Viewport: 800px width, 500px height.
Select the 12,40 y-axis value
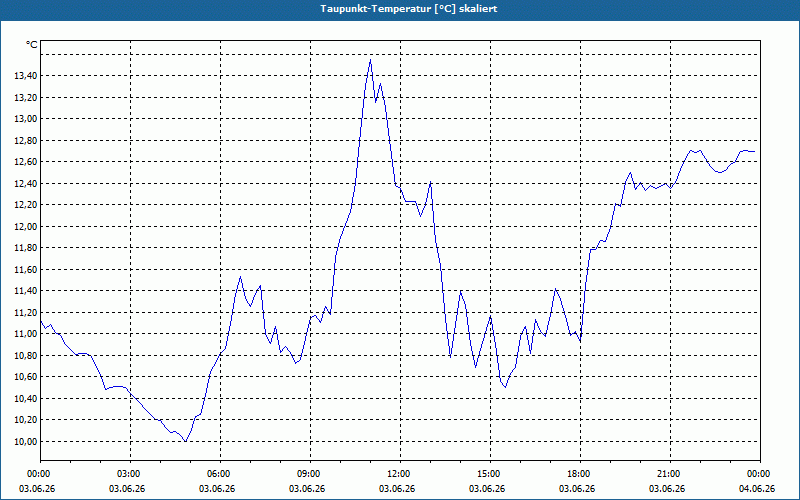(x=26, y=184)
